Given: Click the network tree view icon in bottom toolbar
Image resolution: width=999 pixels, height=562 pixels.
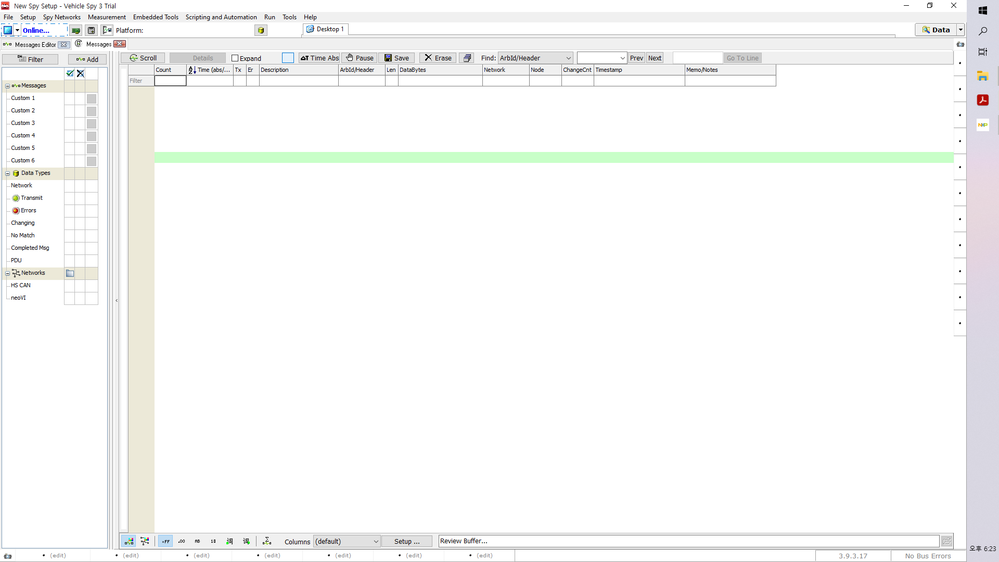Looking at the screenshot, I should [145, 541].
